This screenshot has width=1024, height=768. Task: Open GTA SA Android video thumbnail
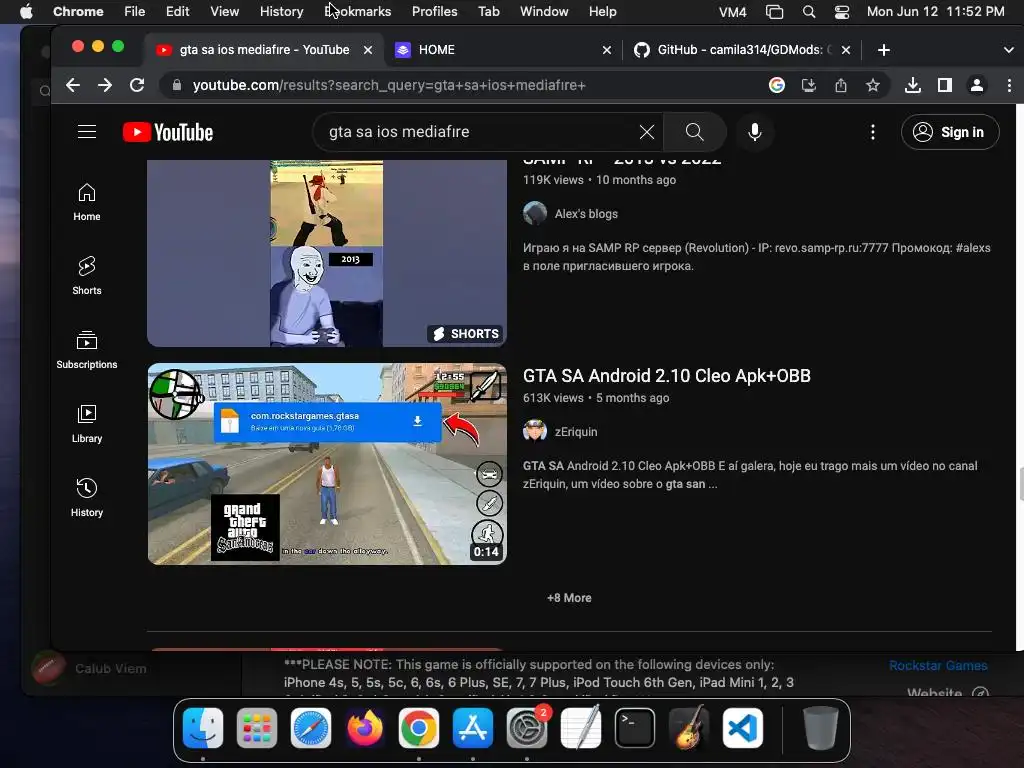point(327,464)
